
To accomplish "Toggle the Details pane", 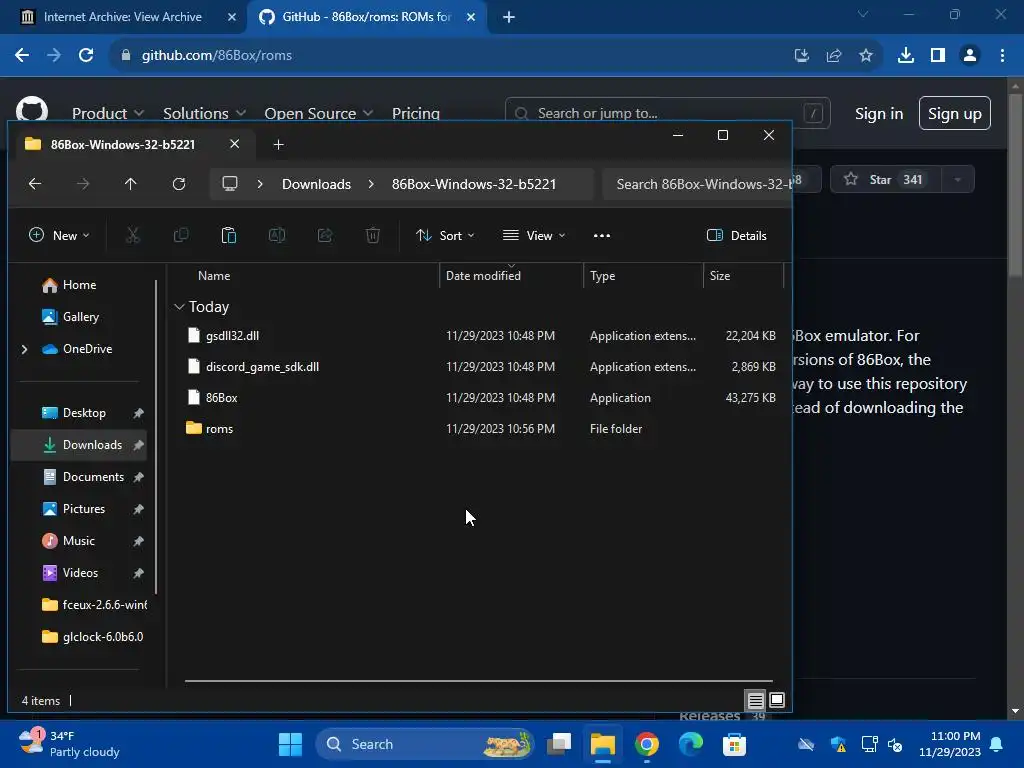I will [737, 236].
